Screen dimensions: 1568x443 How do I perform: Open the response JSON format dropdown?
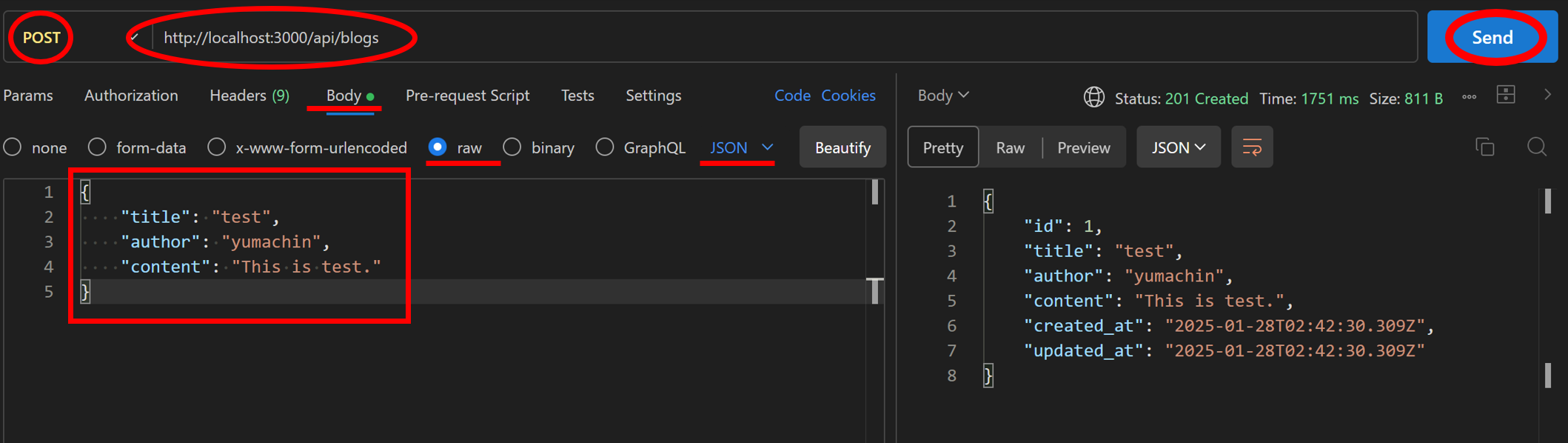(1178, 147)
